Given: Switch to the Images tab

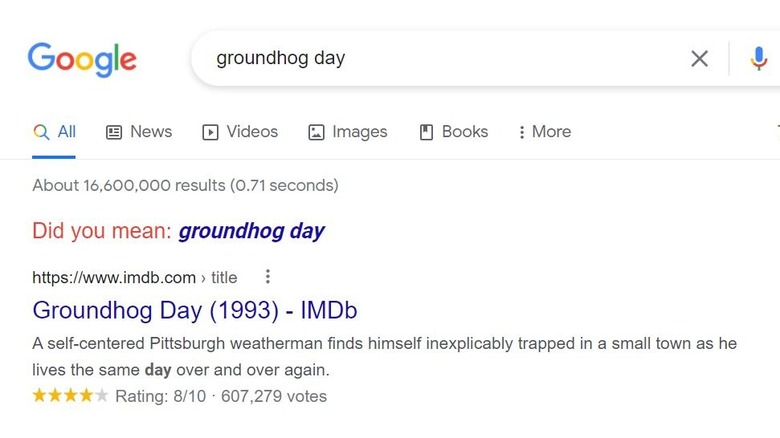Looking at the screenshot, I should pos(359,132).
